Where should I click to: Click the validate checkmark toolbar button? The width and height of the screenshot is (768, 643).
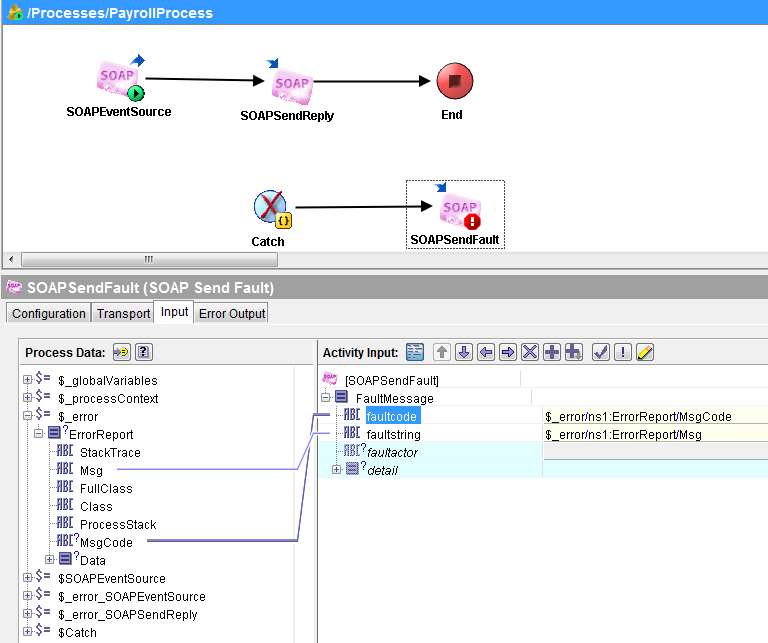point(601,352)
